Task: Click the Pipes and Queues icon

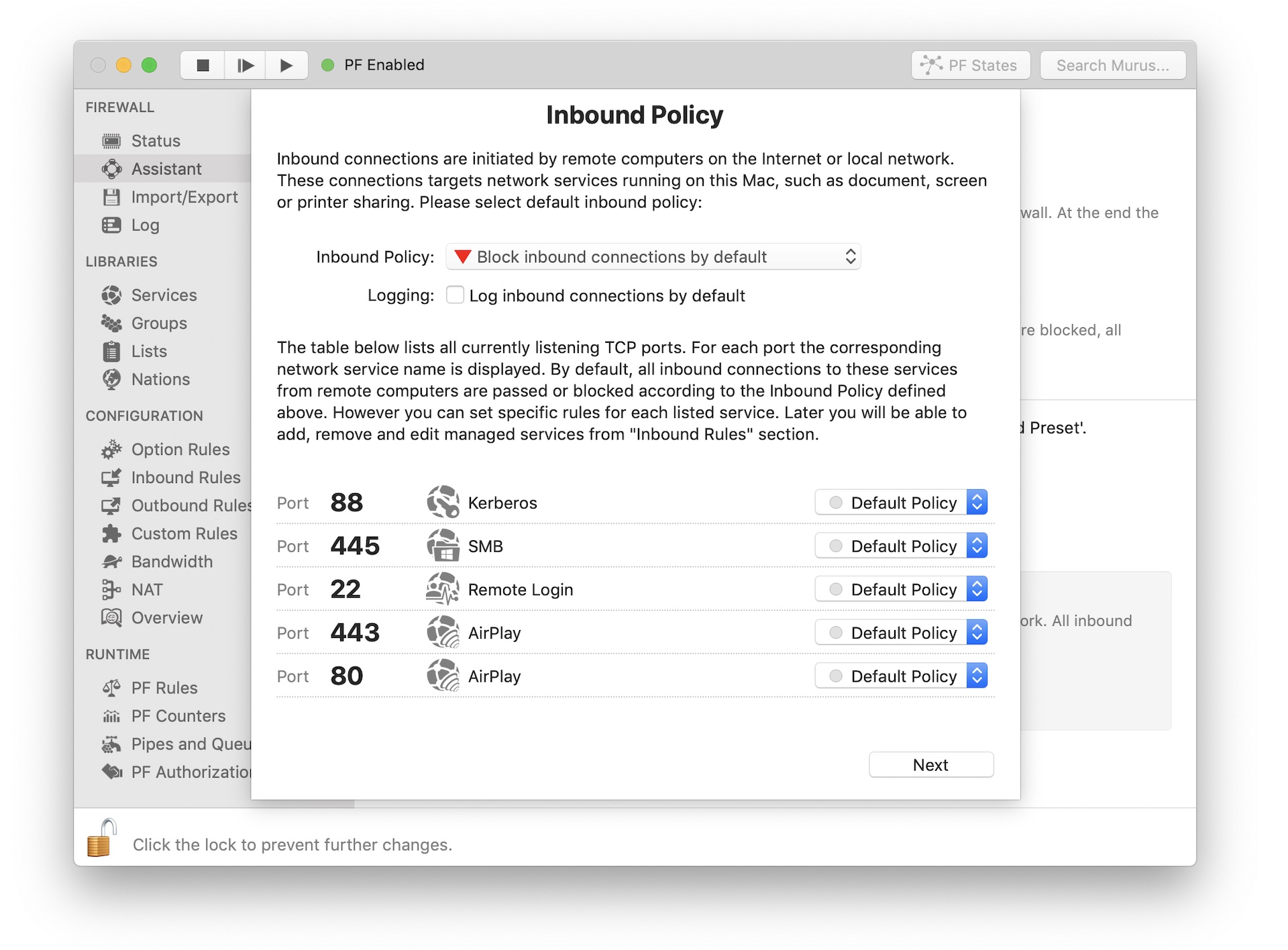Action: pos(111,745)
